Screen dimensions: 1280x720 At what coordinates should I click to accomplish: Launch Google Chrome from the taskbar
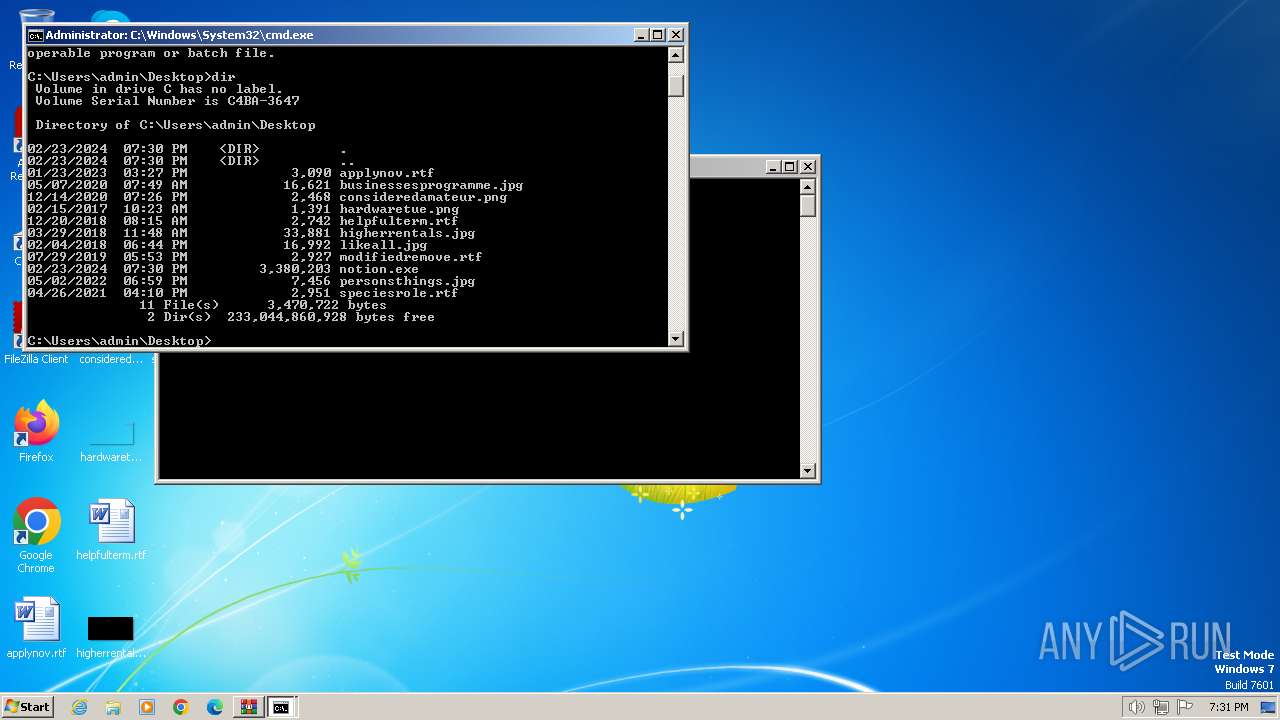coord(181,707)
